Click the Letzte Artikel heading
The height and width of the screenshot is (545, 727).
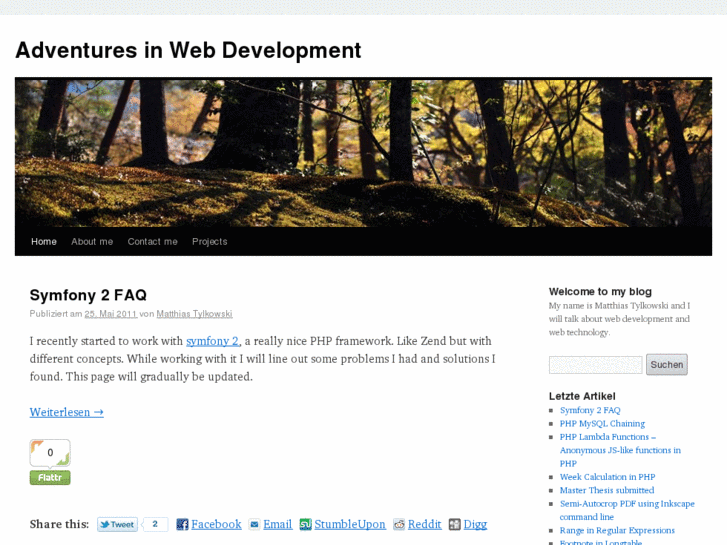(582, 396)
